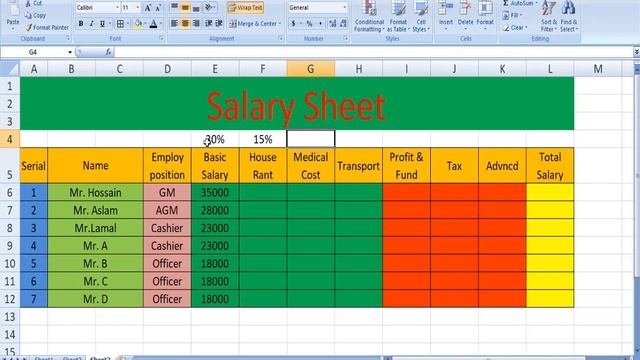The height and width of the screenshot is (360, 640).
Task: Expand the Paste options arrow
Action: click(13, 29)
